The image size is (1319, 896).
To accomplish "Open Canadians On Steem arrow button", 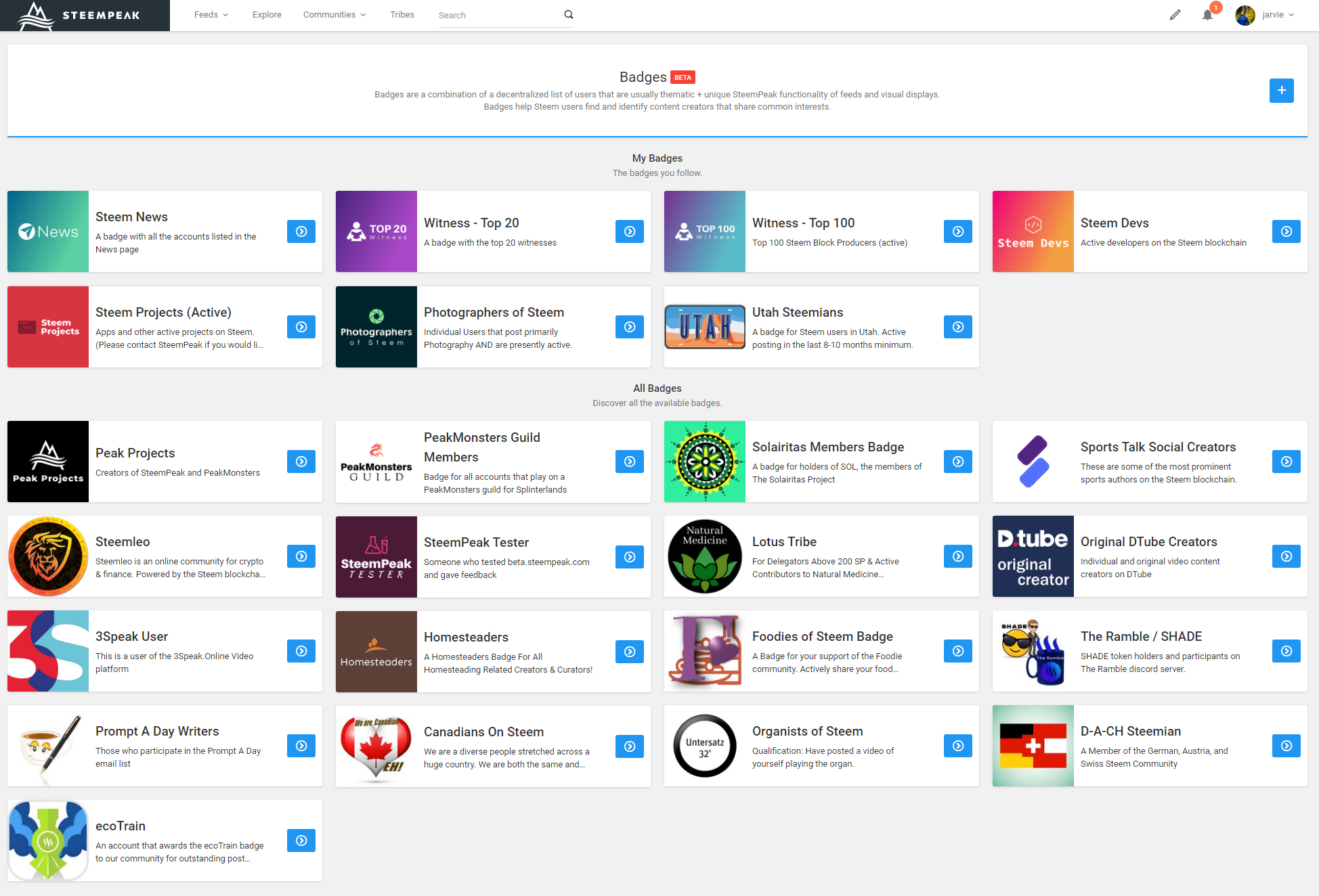I will tap(630, 746).
